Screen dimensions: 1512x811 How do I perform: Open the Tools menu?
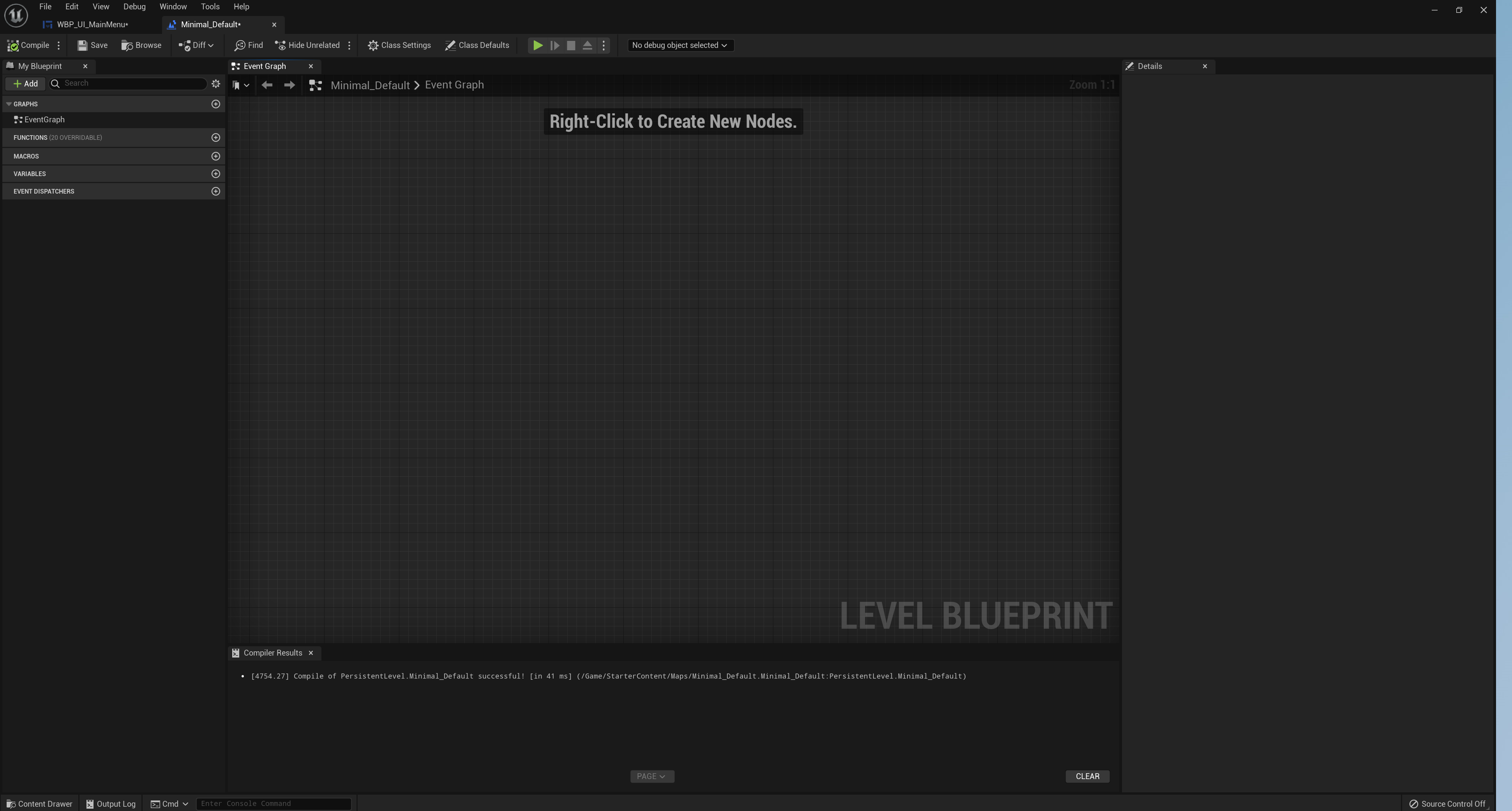point(210,7)
